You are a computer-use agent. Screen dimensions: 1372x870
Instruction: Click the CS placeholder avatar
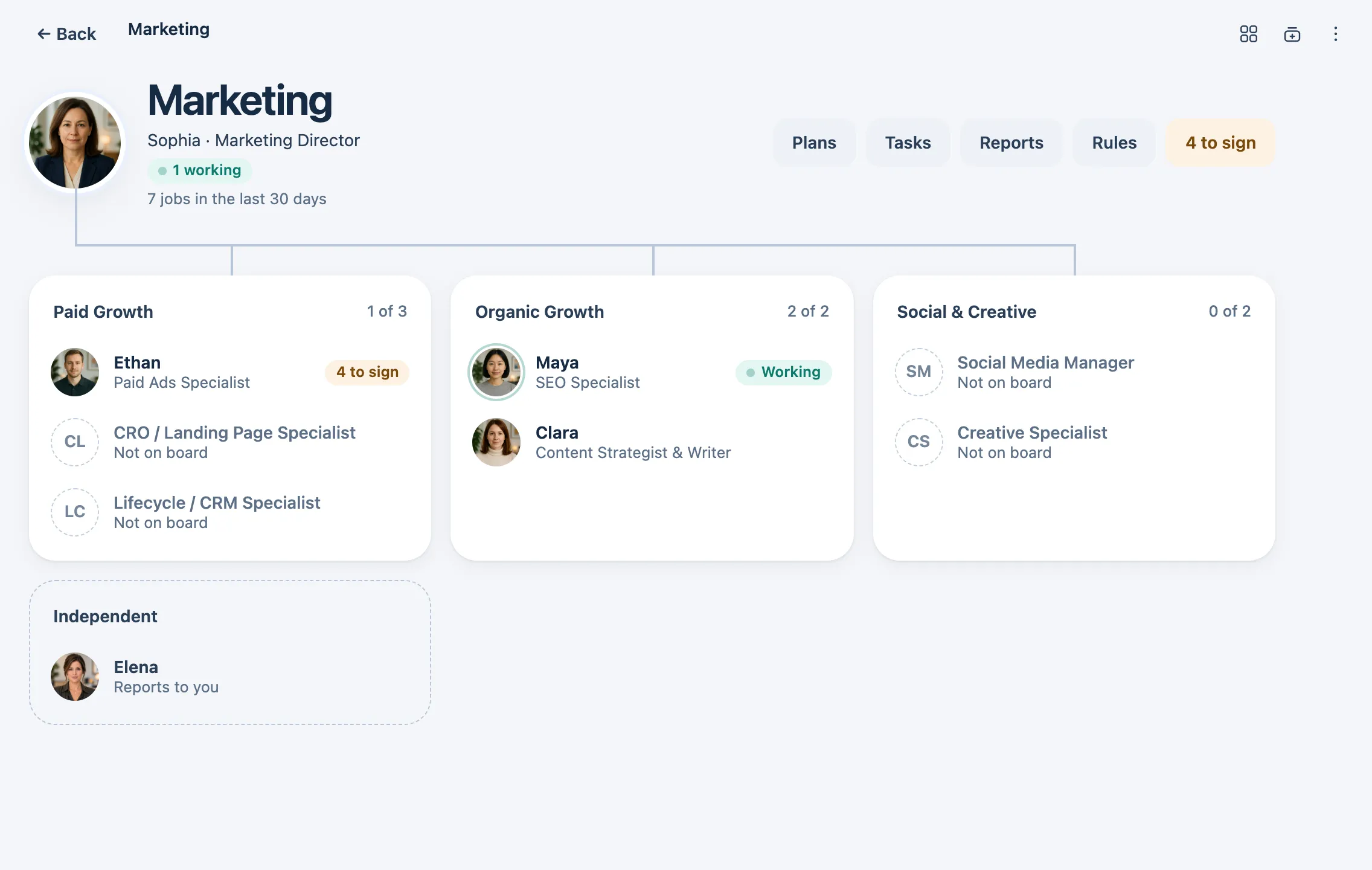pos(918,442)
